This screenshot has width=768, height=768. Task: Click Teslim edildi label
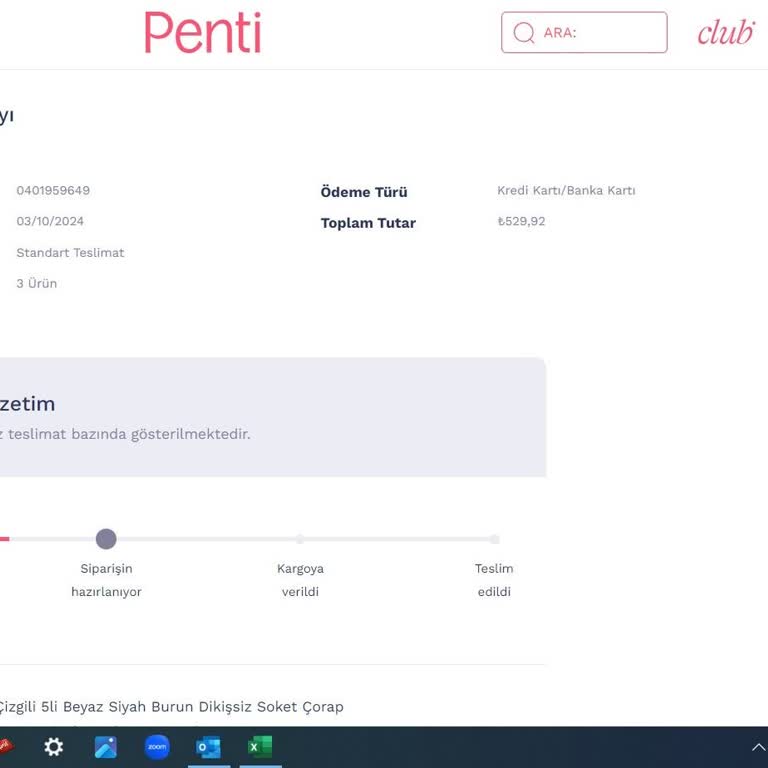(494, 580)
